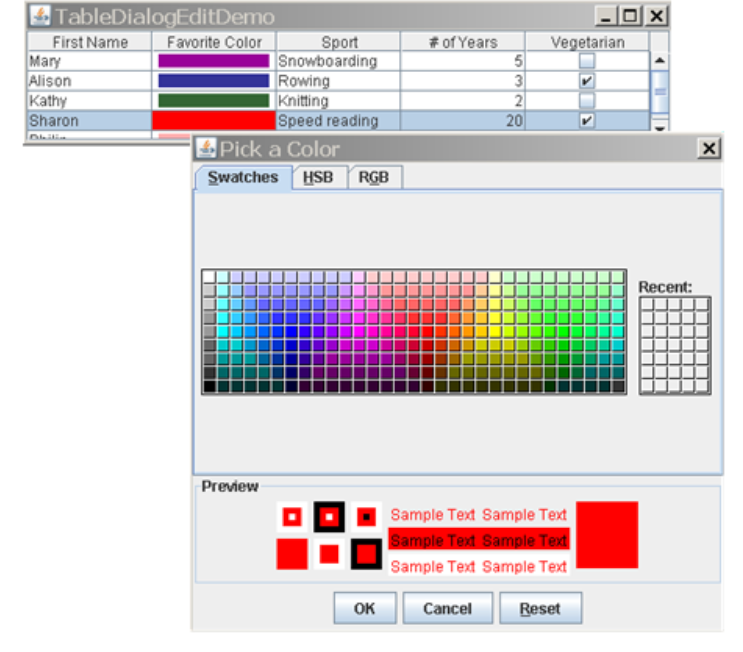Switch to the Swatches tab
The width and height of the screenshot is (743, 652).
coord(243,177)
